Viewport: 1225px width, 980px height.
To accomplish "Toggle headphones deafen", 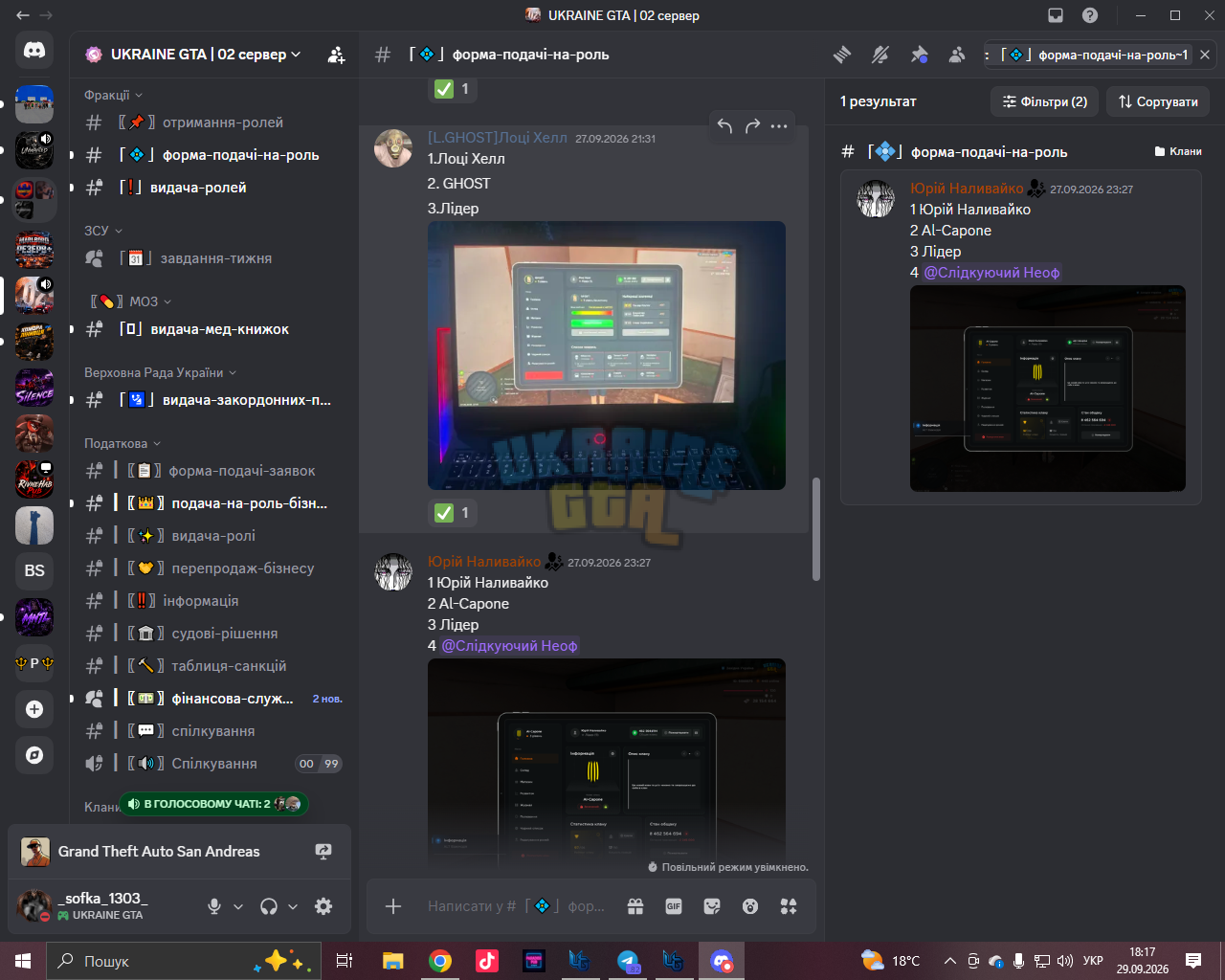I will [x=269, y=906].
